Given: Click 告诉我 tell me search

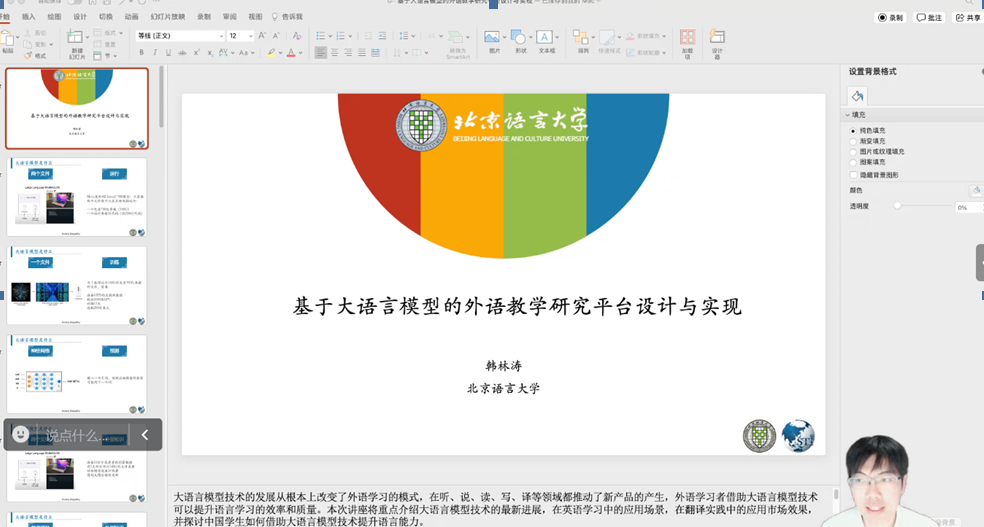Looking at the screenshot, I should pos(287,17).
